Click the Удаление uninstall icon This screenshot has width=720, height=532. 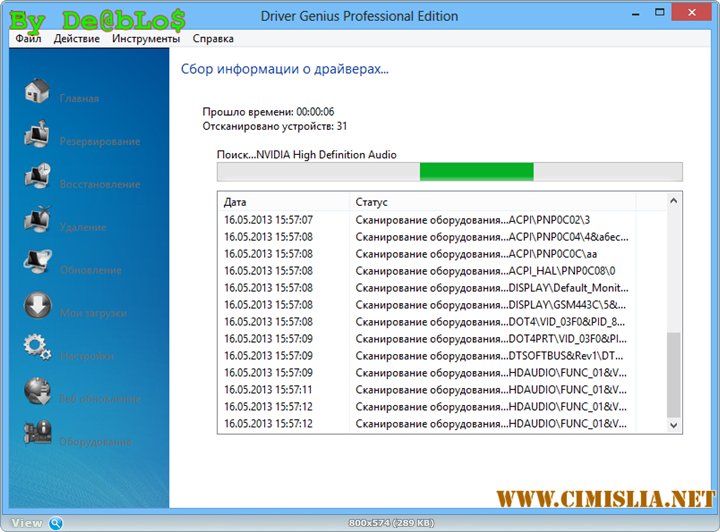click(x=37, y=220)
